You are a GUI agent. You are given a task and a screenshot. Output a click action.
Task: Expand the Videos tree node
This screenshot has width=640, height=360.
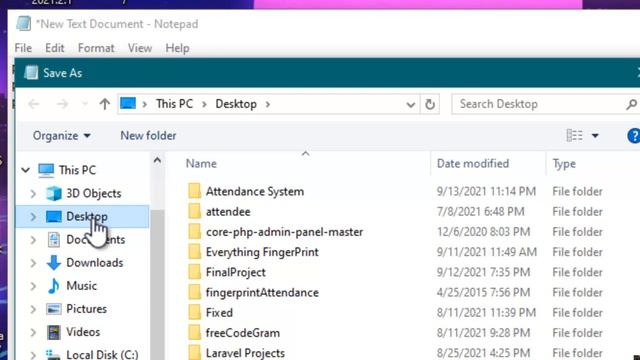[33, 333]
